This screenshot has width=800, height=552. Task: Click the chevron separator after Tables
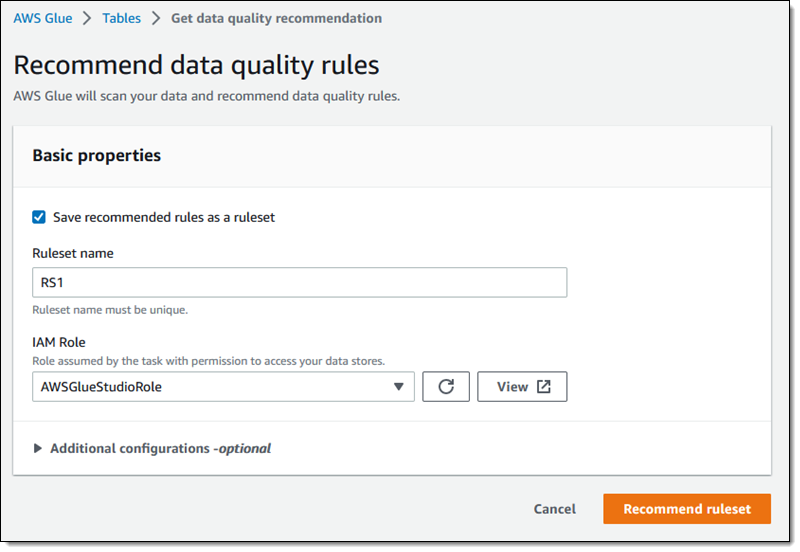pos(155,19)
